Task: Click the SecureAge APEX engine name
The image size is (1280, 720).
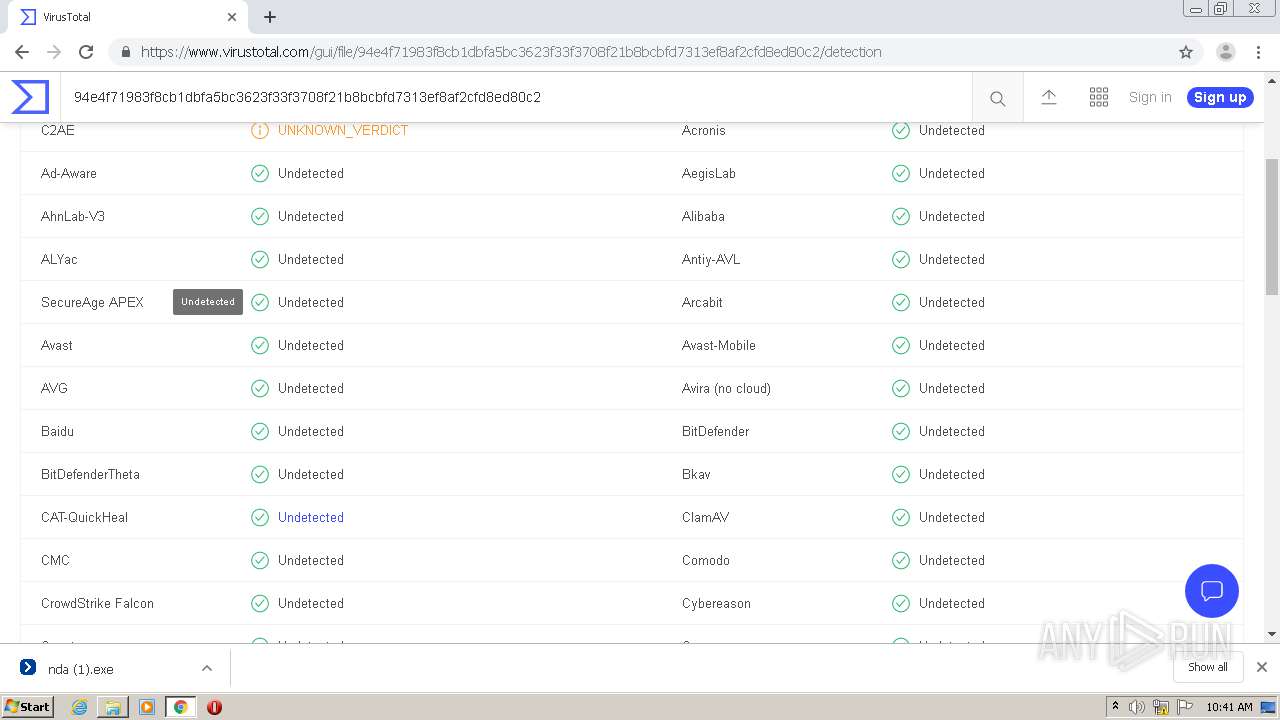Action: (92, 302)
